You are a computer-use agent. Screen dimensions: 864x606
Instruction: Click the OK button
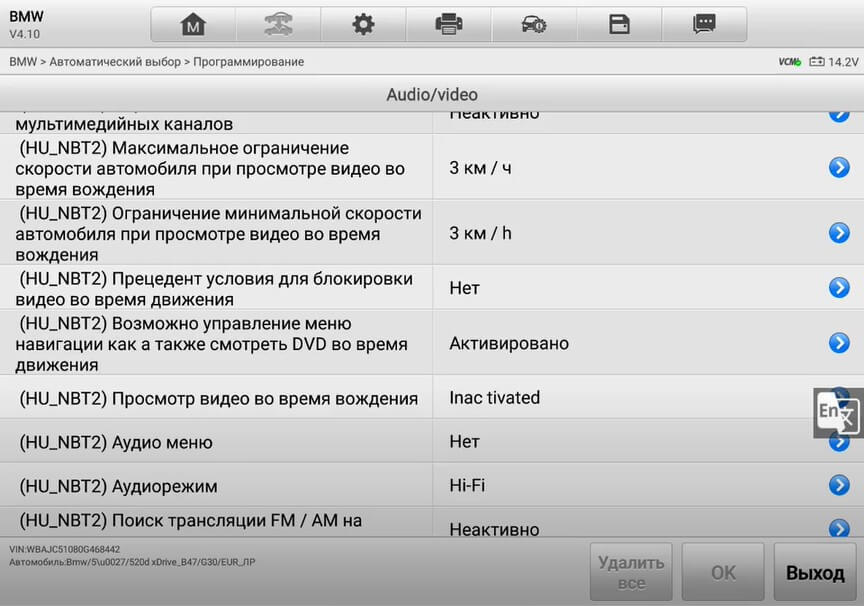(723, 572)
